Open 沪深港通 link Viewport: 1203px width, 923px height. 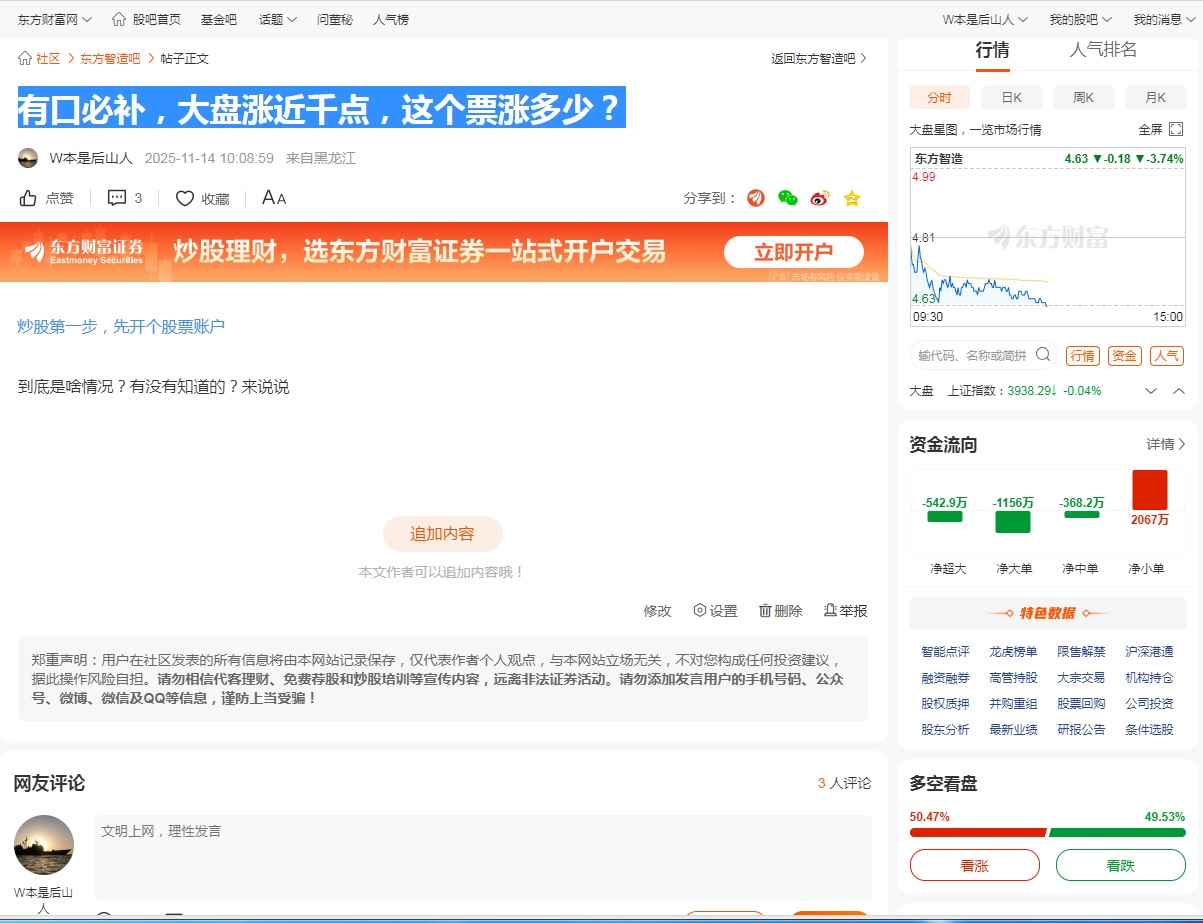pyautogui.click(x=1149, y=651)
